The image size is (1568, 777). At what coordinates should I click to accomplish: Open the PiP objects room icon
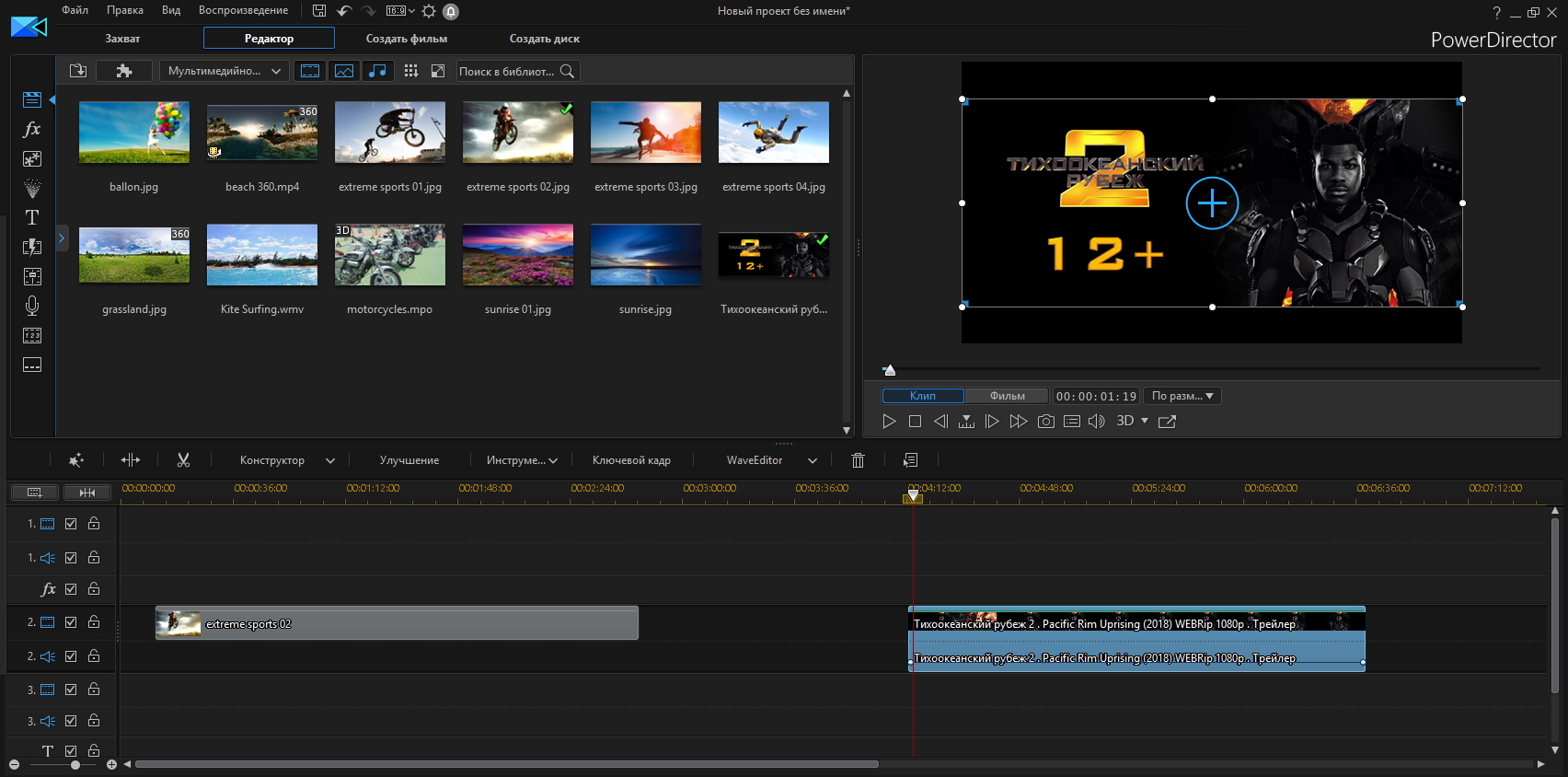[x=32, y=158]
